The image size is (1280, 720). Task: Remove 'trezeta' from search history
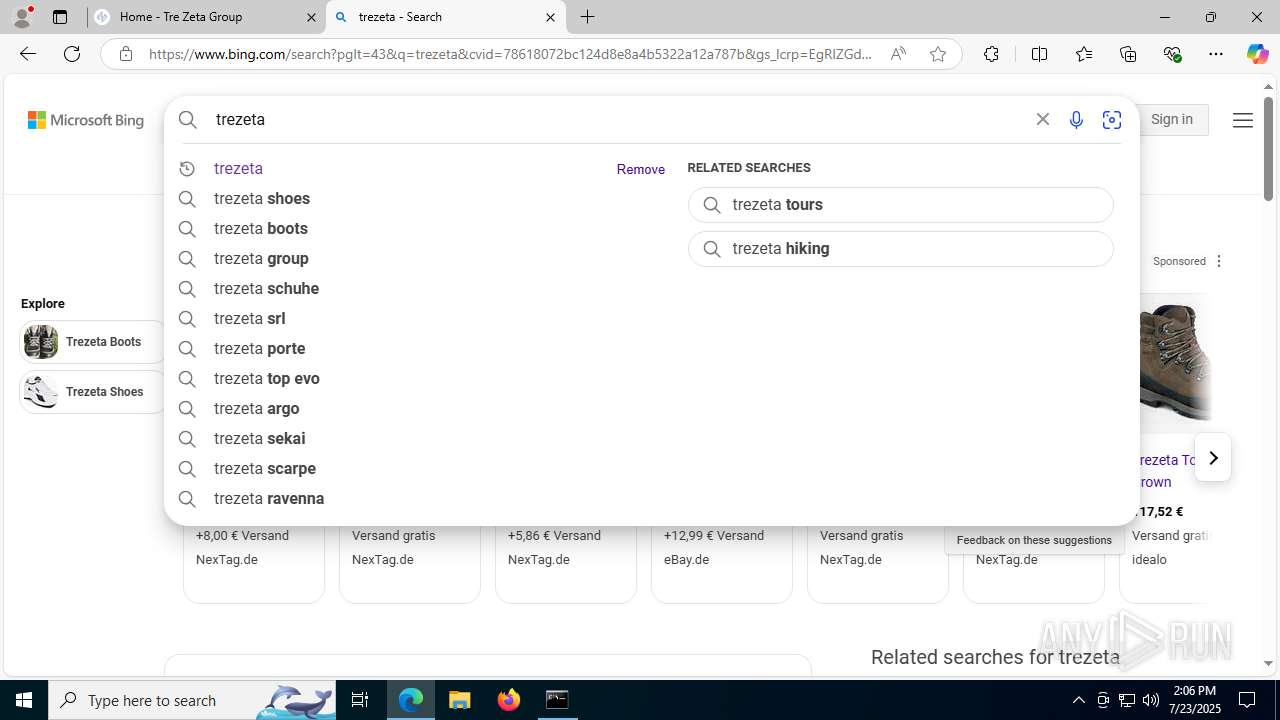[641, 169]
